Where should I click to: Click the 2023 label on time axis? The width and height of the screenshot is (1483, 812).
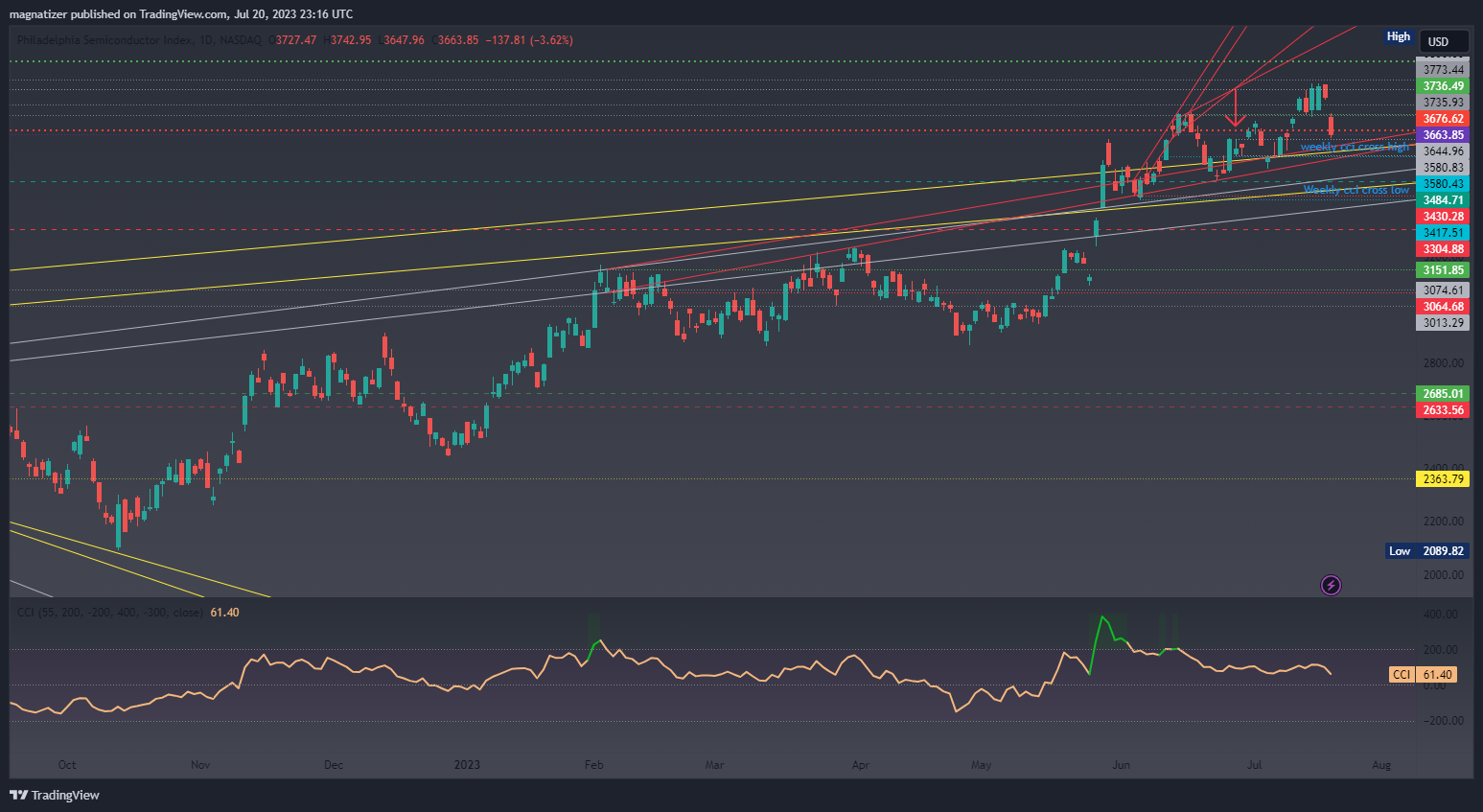tap(467, 765)
